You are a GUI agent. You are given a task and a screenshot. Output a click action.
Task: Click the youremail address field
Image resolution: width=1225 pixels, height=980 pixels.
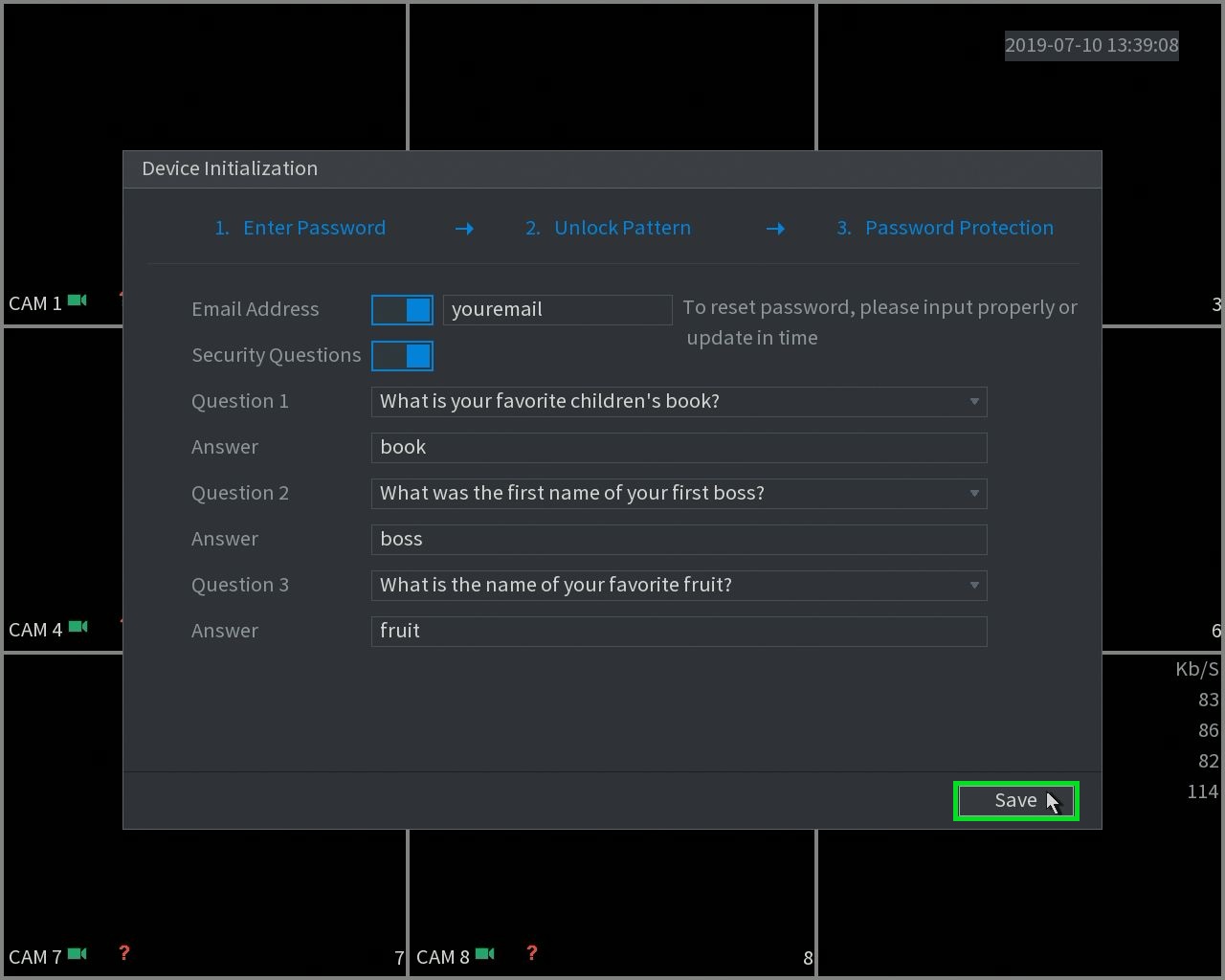(557, 309)
